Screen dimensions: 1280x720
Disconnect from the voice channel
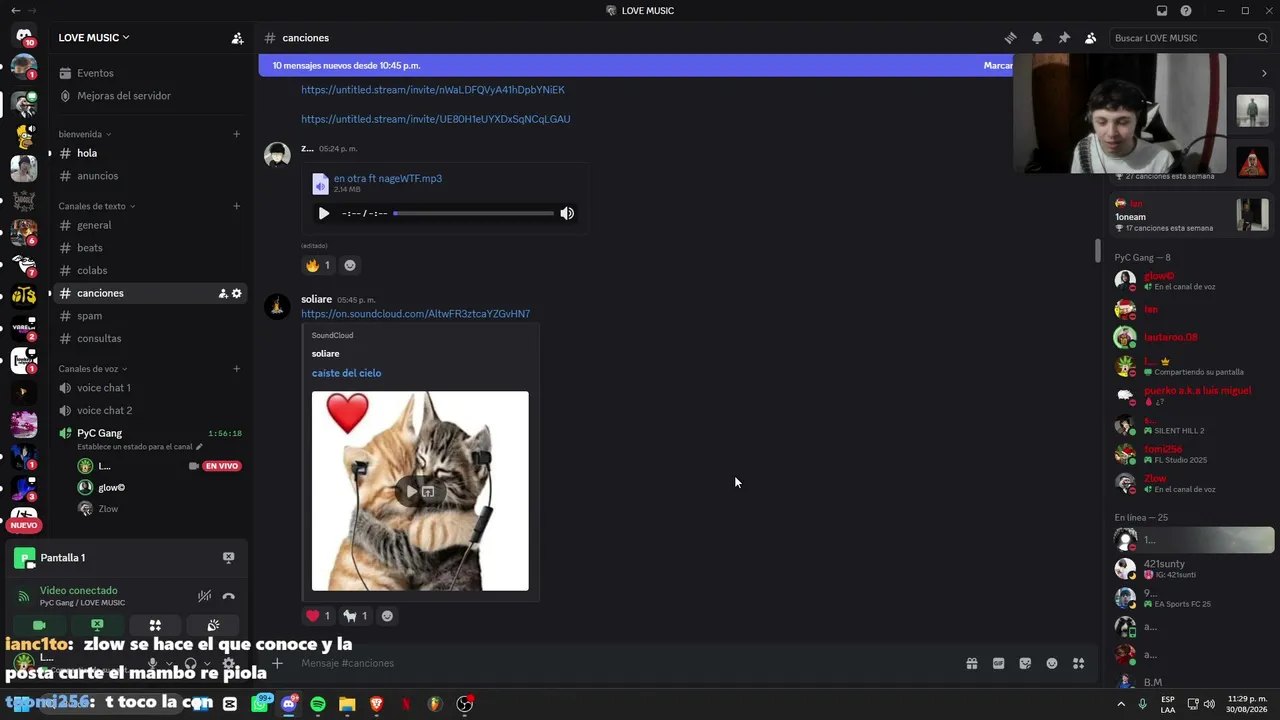(228, 596)
